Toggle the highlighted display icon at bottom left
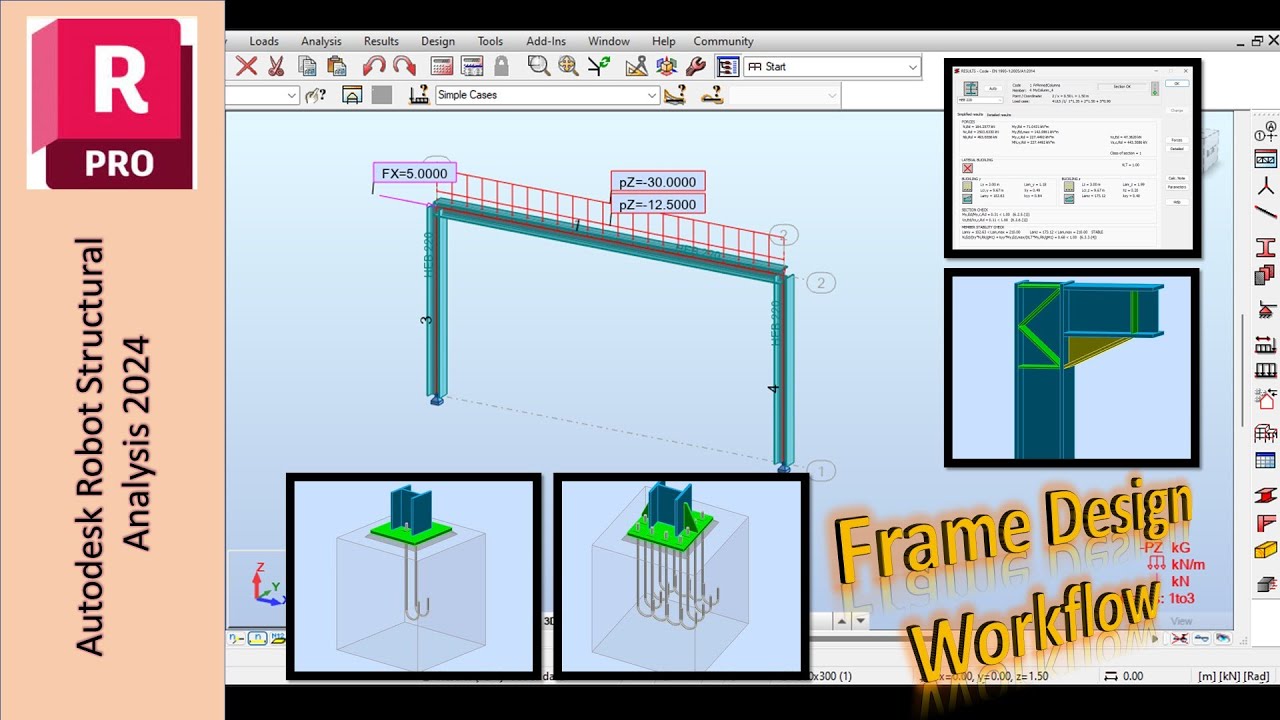The image size is (1280, 720). 256,638
